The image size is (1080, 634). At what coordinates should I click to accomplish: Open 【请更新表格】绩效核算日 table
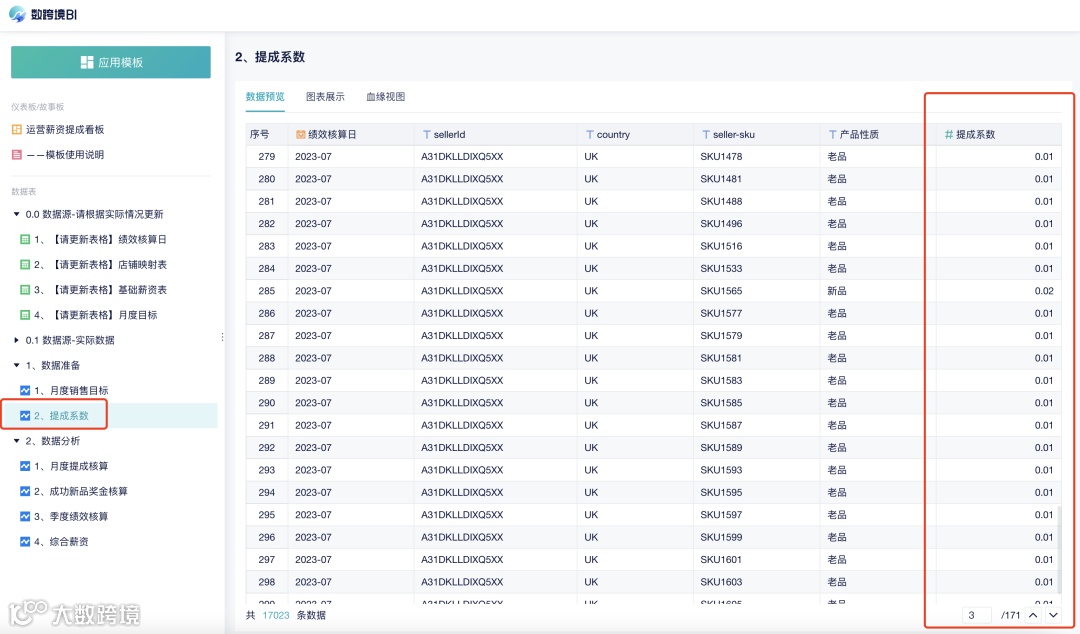(x=100, y=239)
